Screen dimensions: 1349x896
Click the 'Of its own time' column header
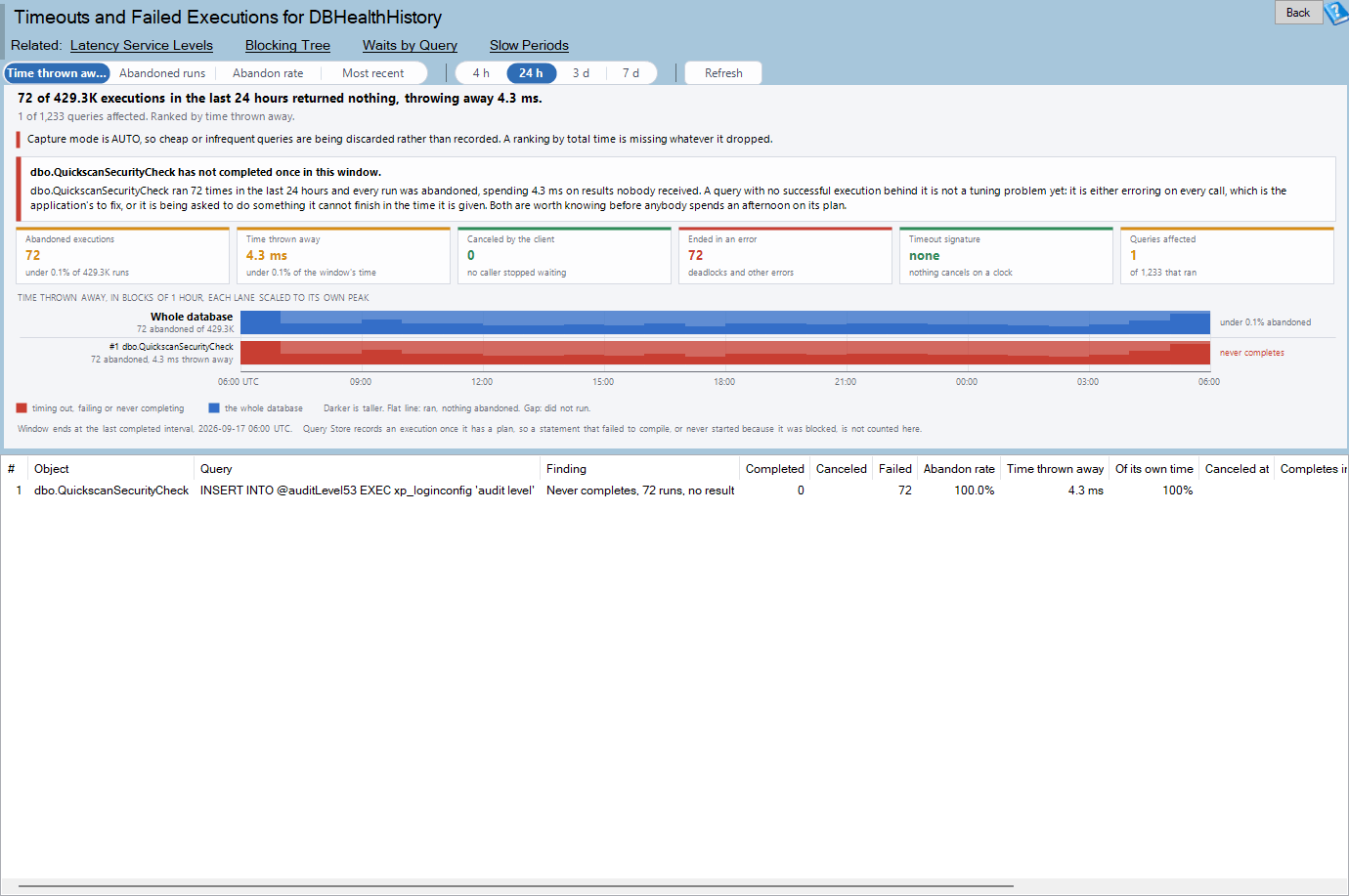tap(1153, 469)
